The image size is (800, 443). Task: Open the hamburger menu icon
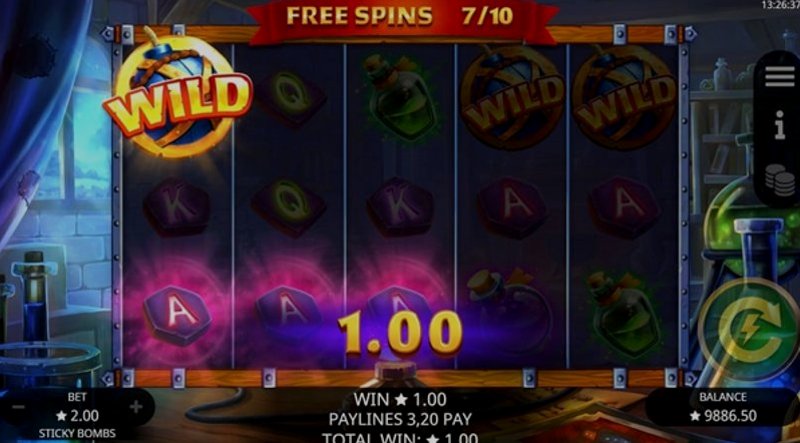pyautogui.click(x=780, y=77)
